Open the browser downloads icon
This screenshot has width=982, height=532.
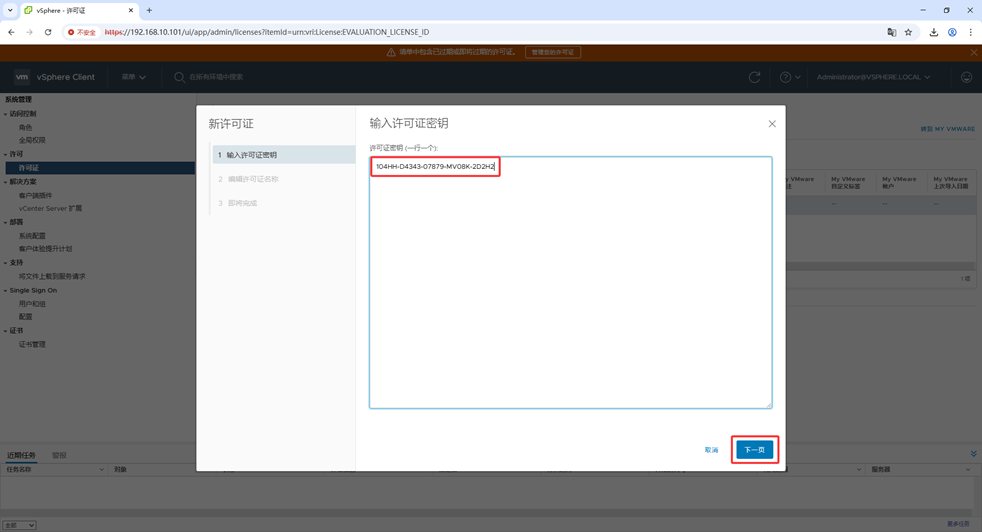tap(933, 32)
